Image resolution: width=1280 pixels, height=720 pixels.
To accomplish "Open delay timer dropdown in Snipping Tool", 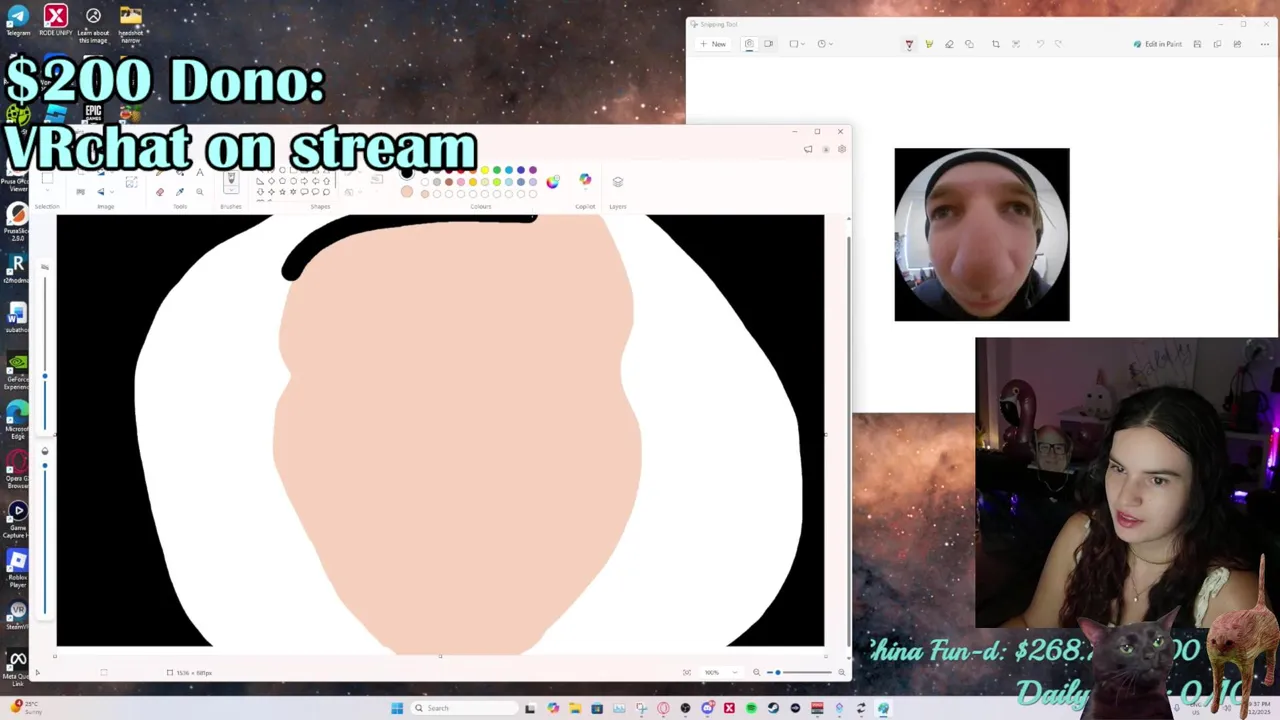I will (825, 44).
